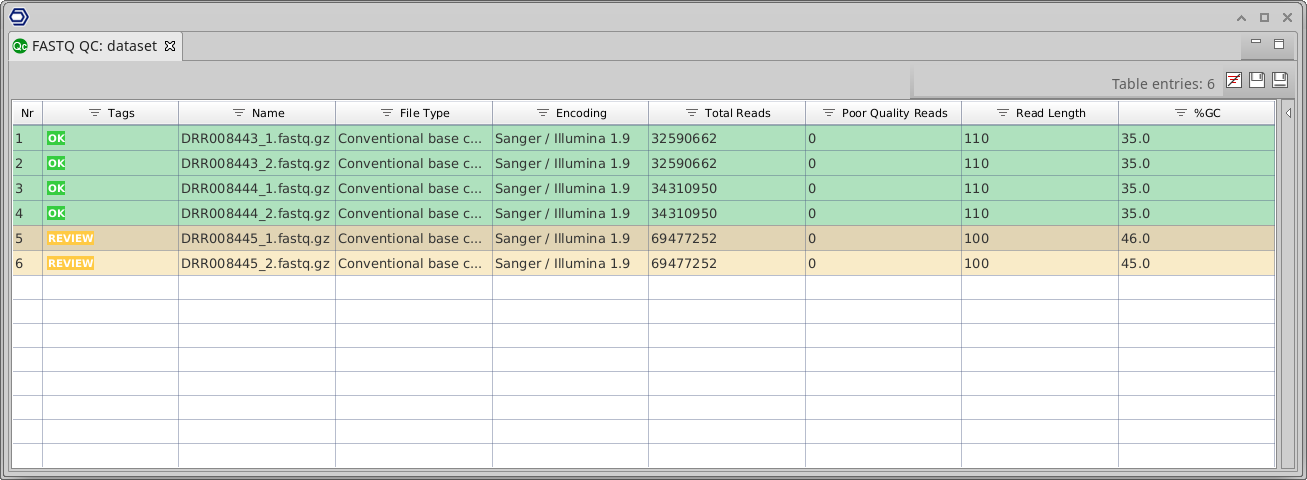Click the rightmost save icon in the toolbar

(x=1279, y=80)
